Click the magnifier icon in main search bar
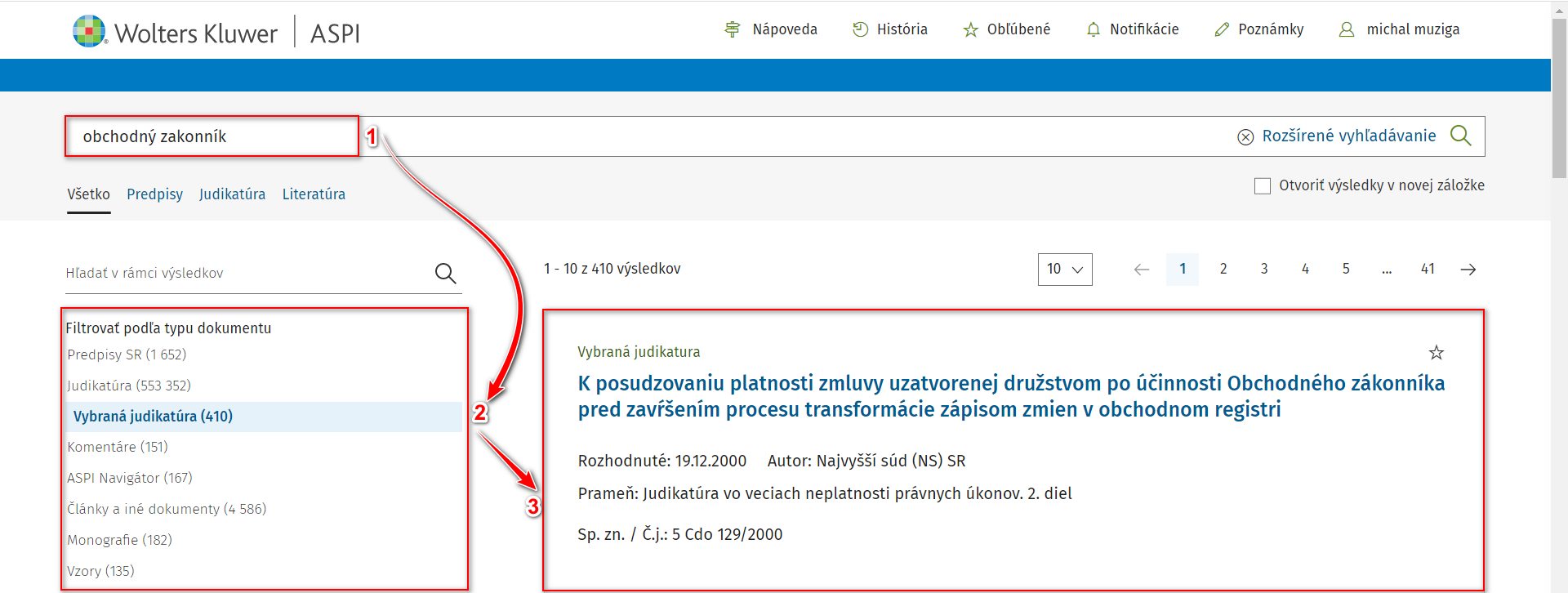This screenshot has height=593, width=1568. tap(1460, 136)
